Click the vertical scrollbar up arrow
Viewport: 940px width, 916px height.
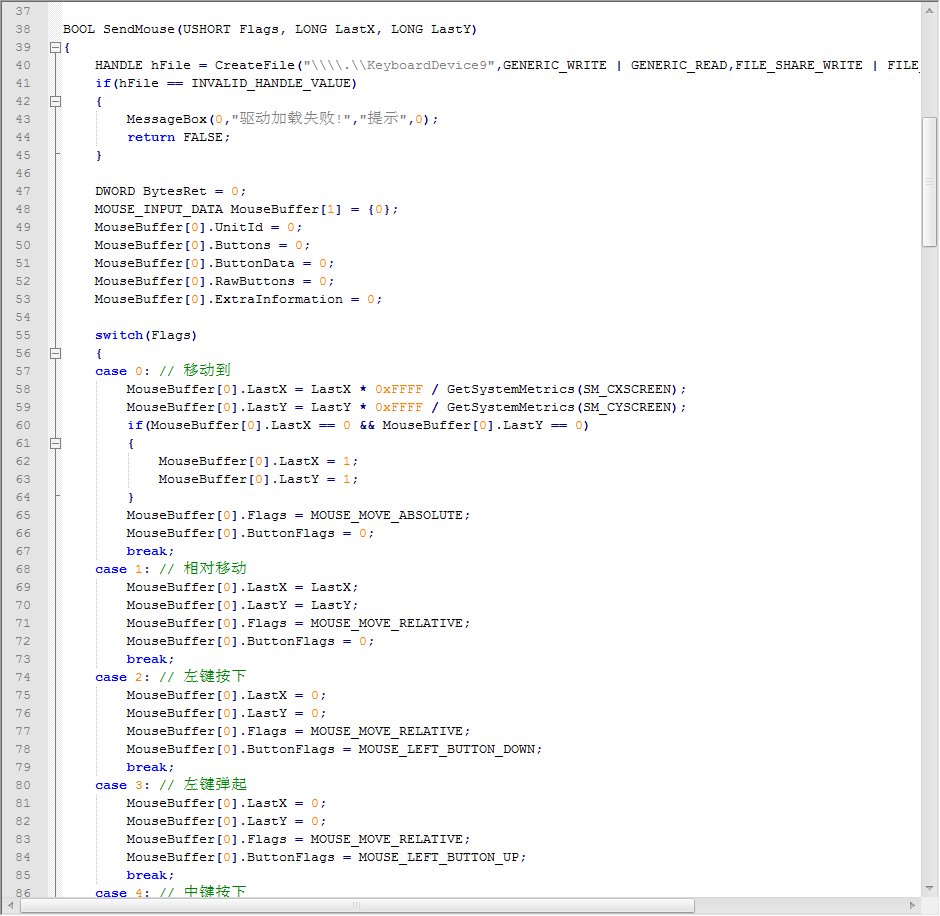click(929, 9)
